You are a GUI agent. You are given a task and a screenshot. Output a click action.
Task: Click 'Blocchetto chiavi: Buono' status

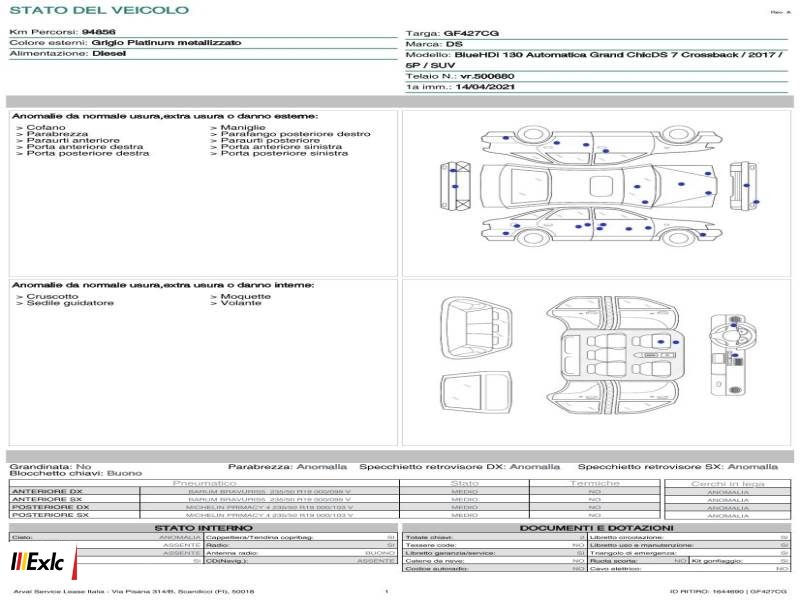coord(76,473)
